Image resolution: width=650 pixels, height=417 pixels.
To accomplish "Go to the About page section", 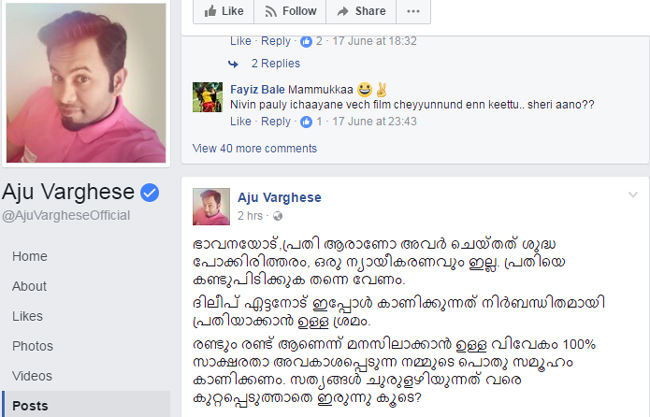I will point(29,286).
